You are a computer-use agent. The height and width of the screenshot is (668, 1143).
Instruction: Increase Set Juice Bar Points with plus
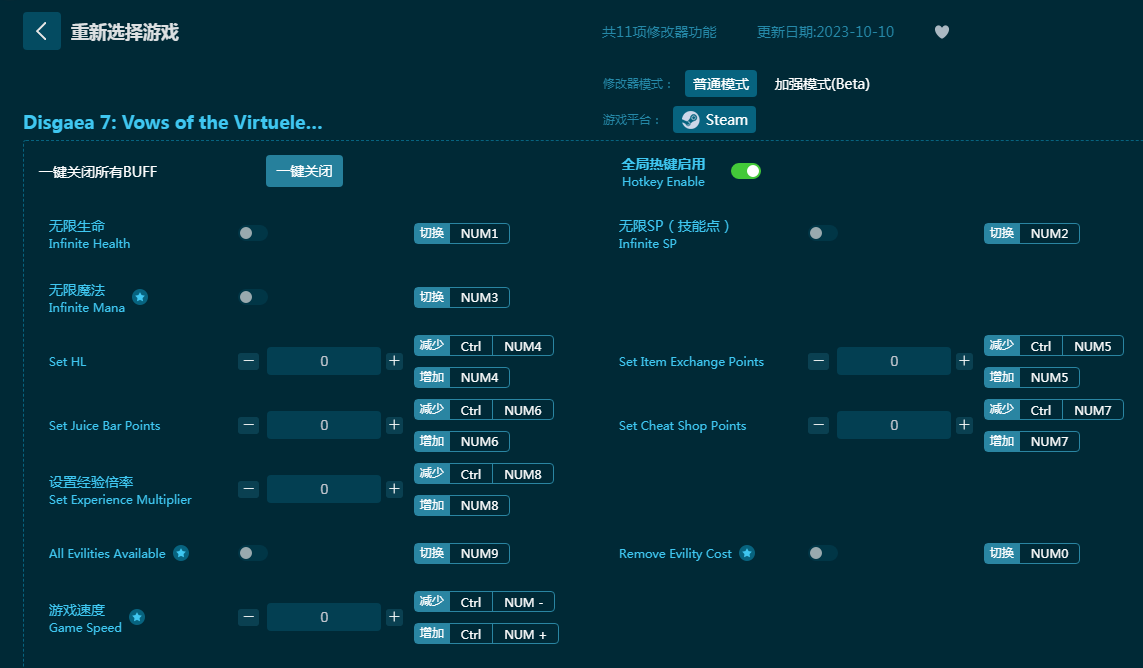(x=394, y=425)
